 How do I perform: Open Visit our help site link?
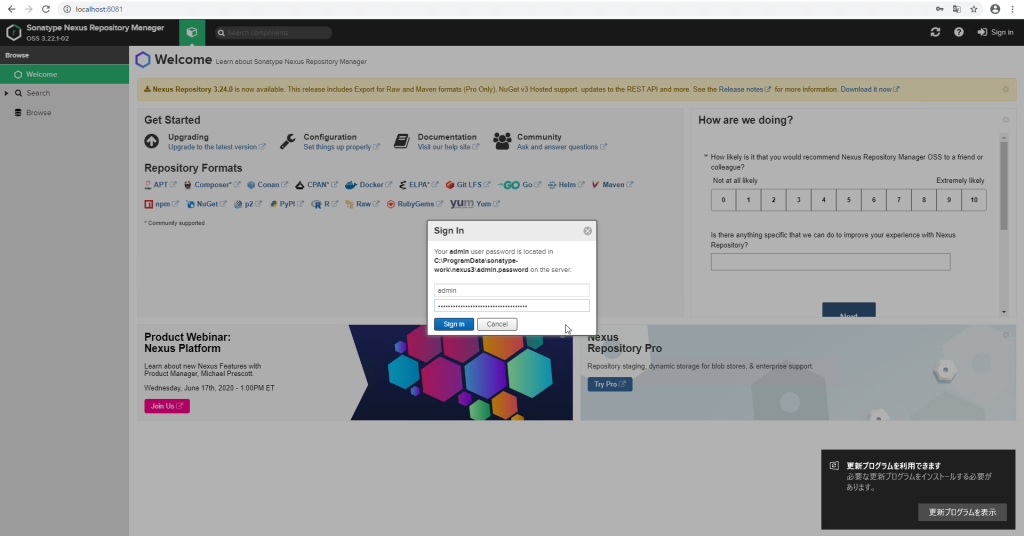pyautogui.click(x=448, y=147)
